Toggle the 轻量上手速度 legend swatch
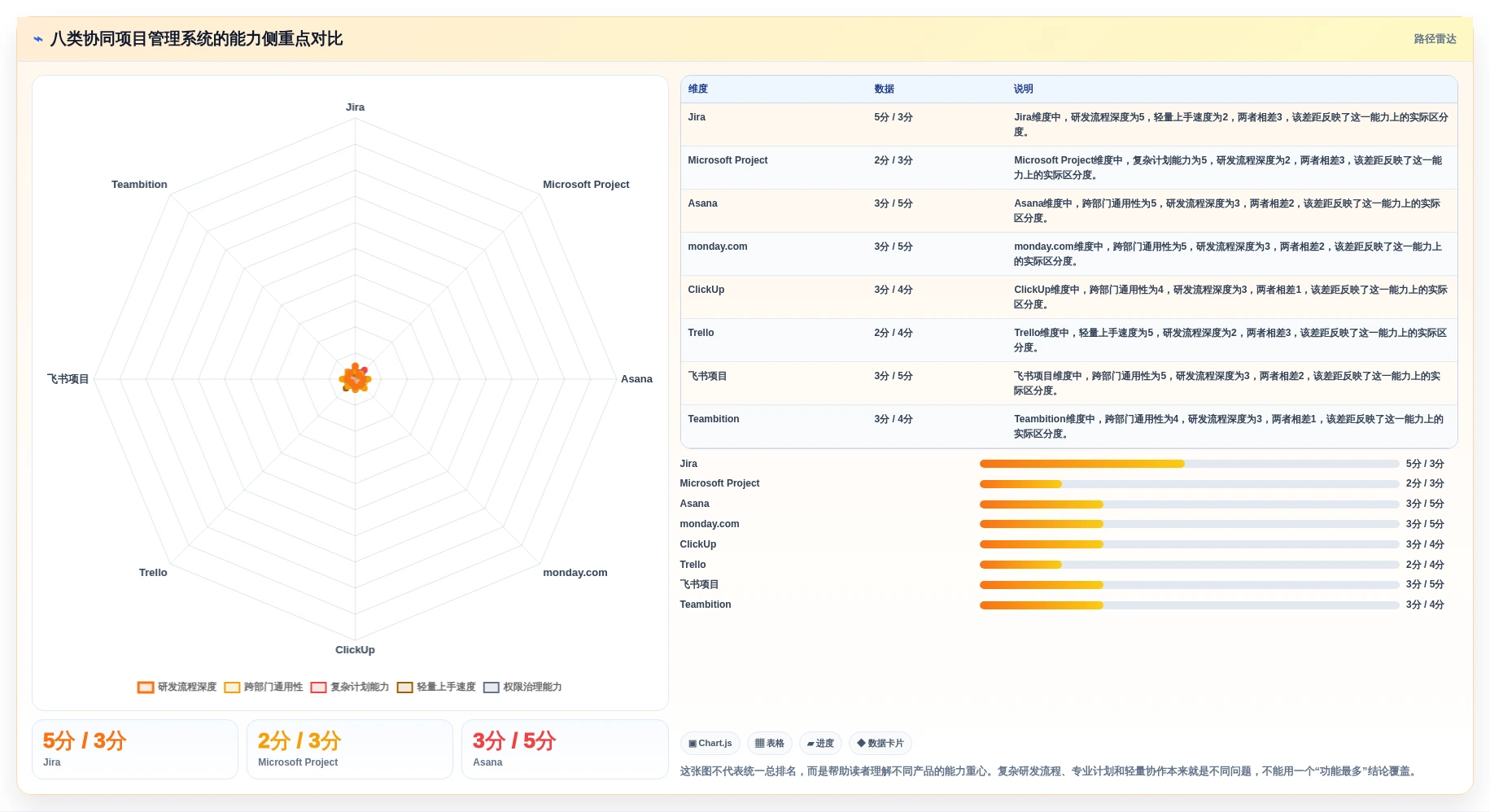1490x812 pixels. 404,688
